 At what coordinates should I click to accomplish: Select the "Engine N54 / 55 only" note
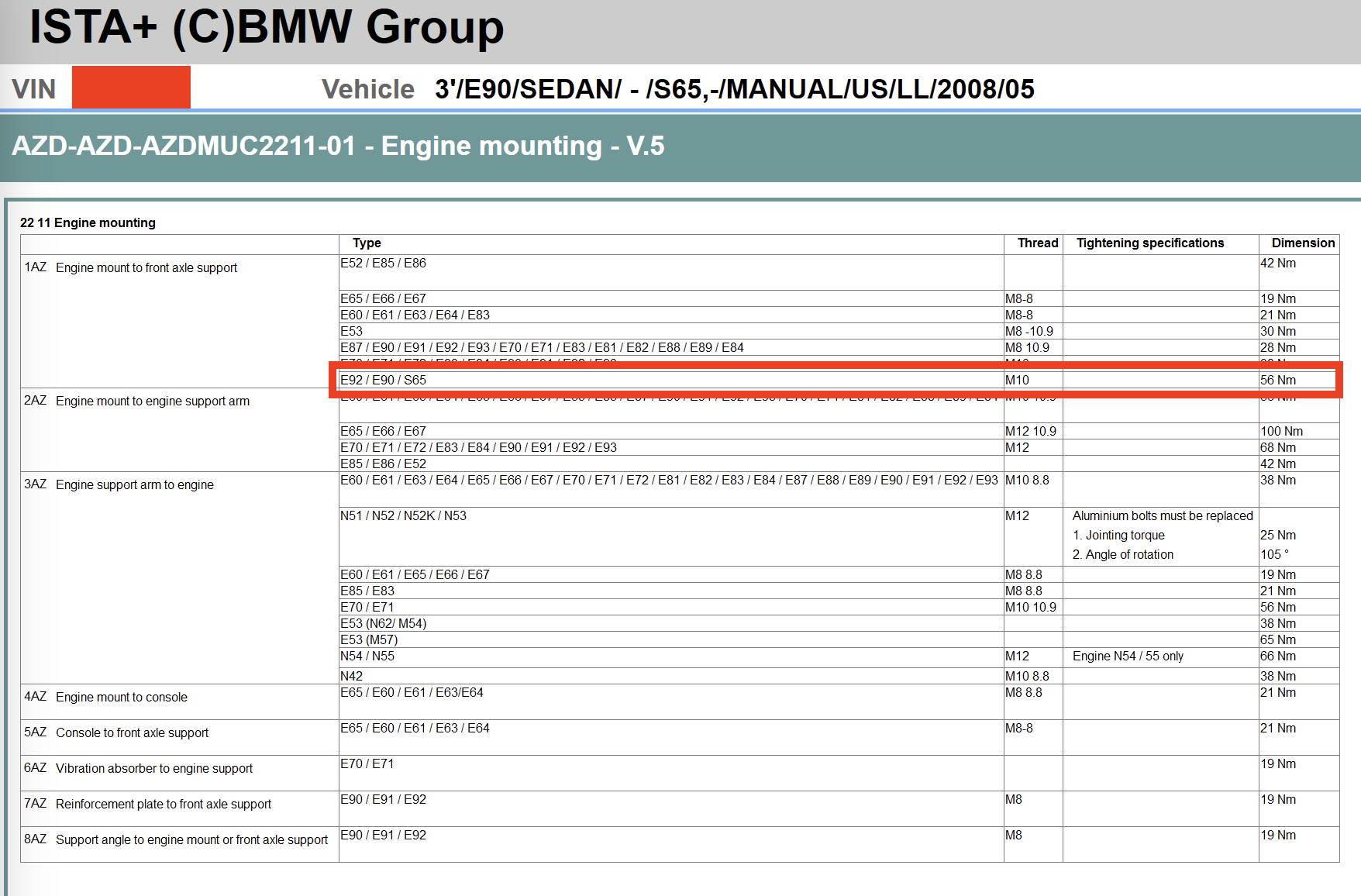pyautogui.click(x=1128, y=656)
